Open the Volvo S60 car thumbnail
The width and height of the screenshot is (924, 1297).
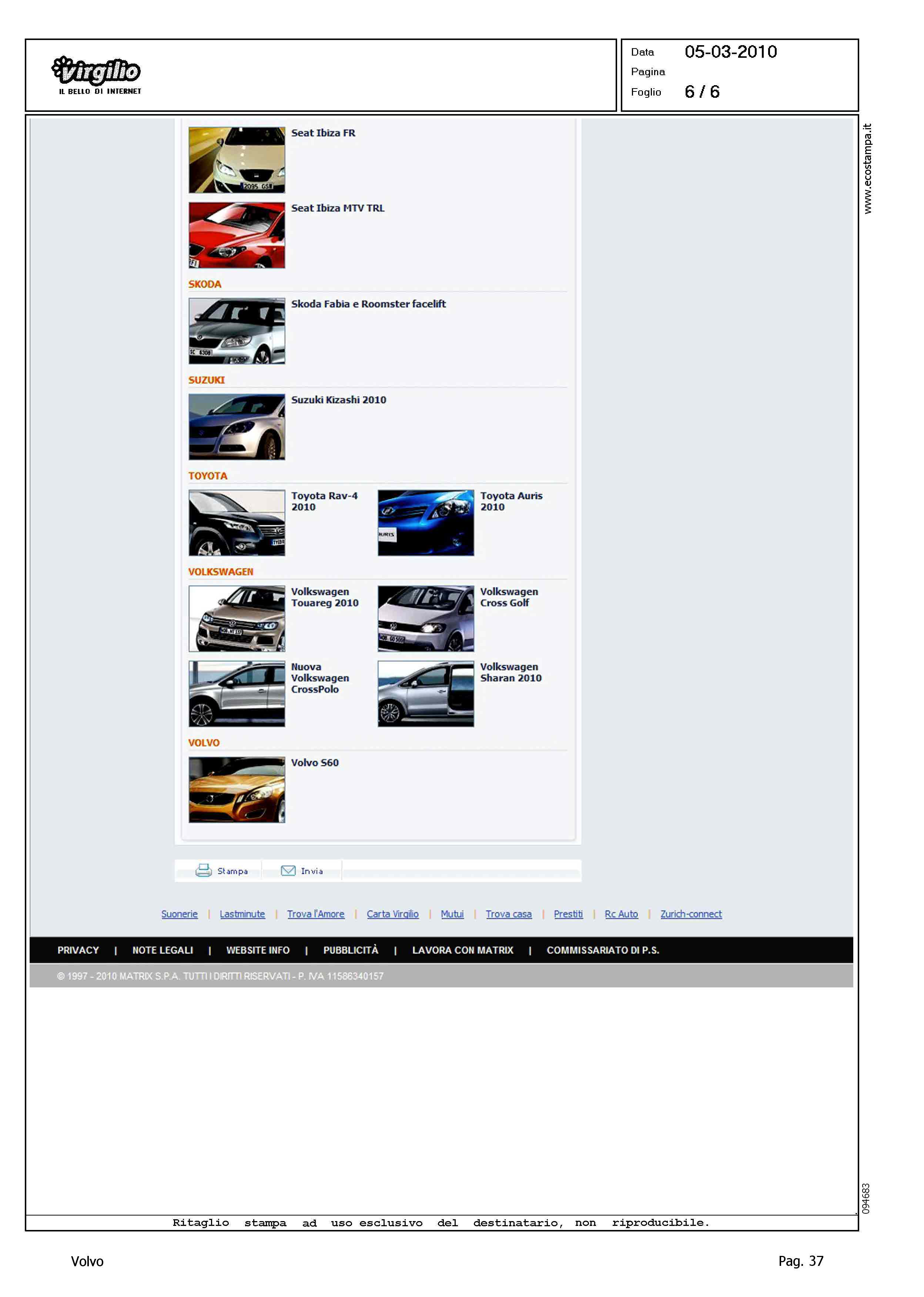(237, 789)
